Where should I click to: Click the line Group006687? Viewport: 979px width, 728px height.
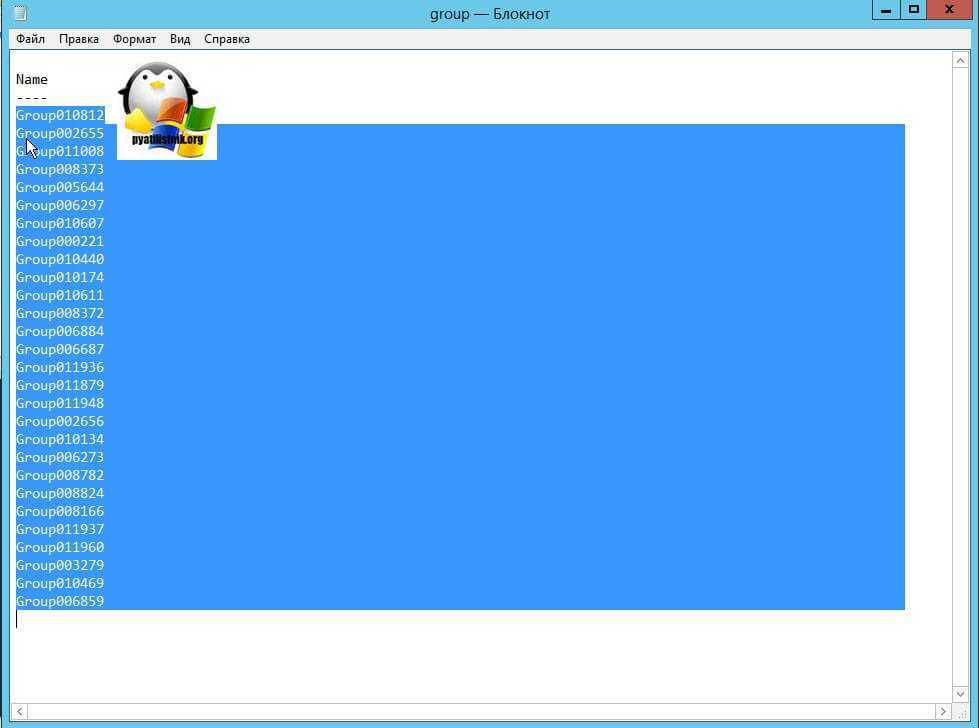pos(60,350)
